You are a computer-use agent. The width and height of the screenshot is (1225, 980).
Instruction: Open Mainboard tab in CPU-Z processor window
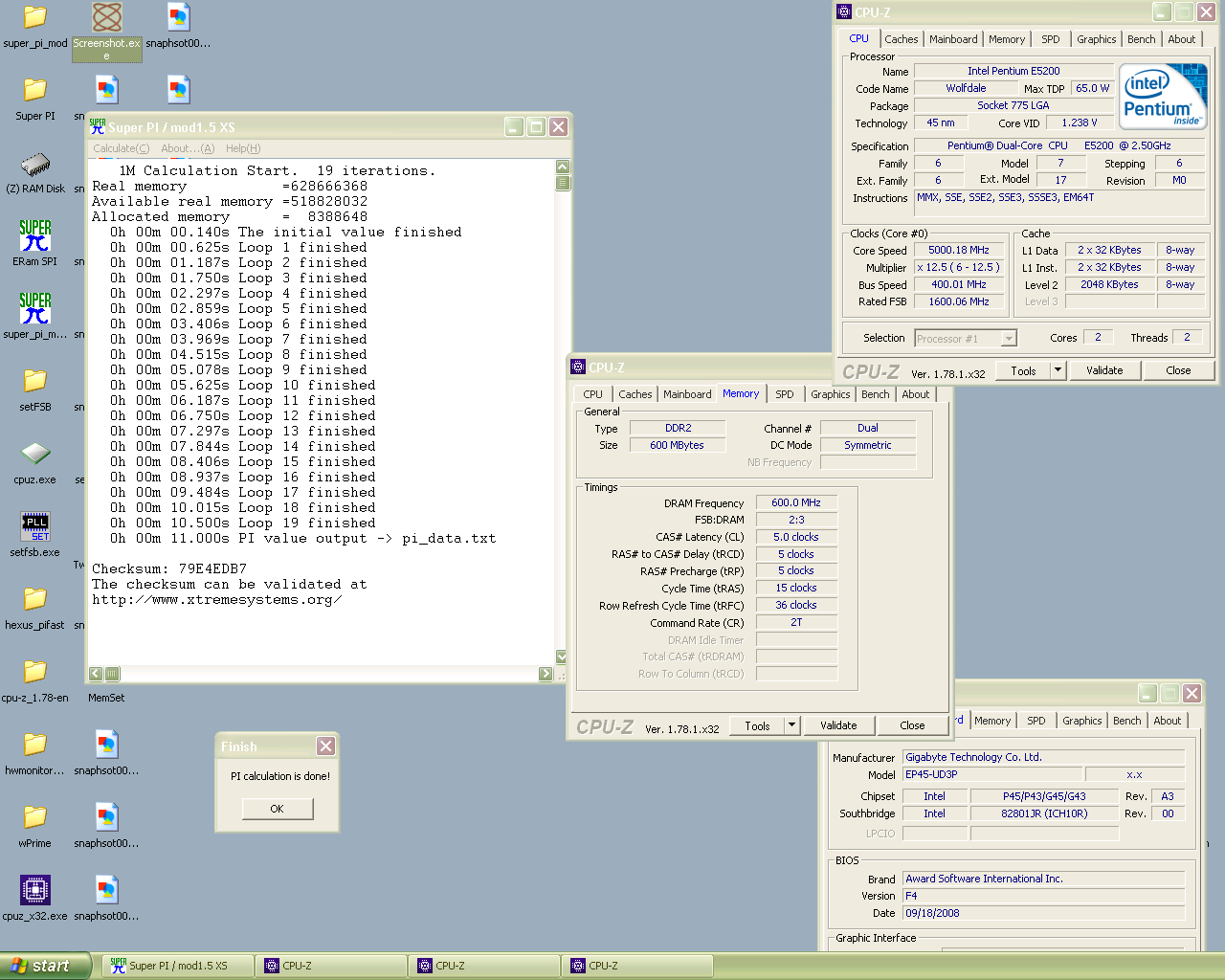(x=953, y=39)
